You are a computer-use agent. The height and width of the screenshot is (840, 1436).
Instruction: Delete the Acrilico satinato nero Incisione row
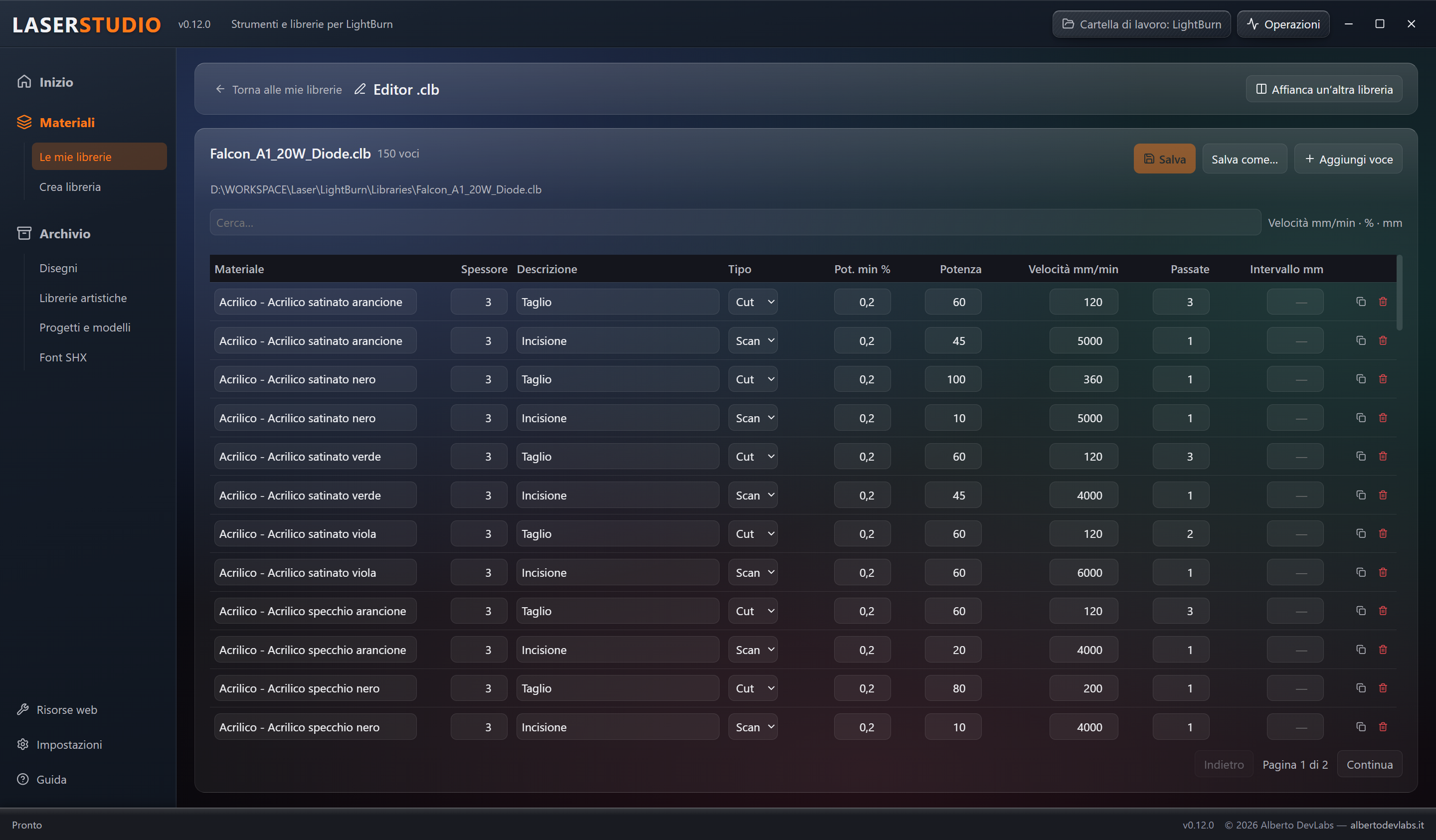coord(1383,418)
